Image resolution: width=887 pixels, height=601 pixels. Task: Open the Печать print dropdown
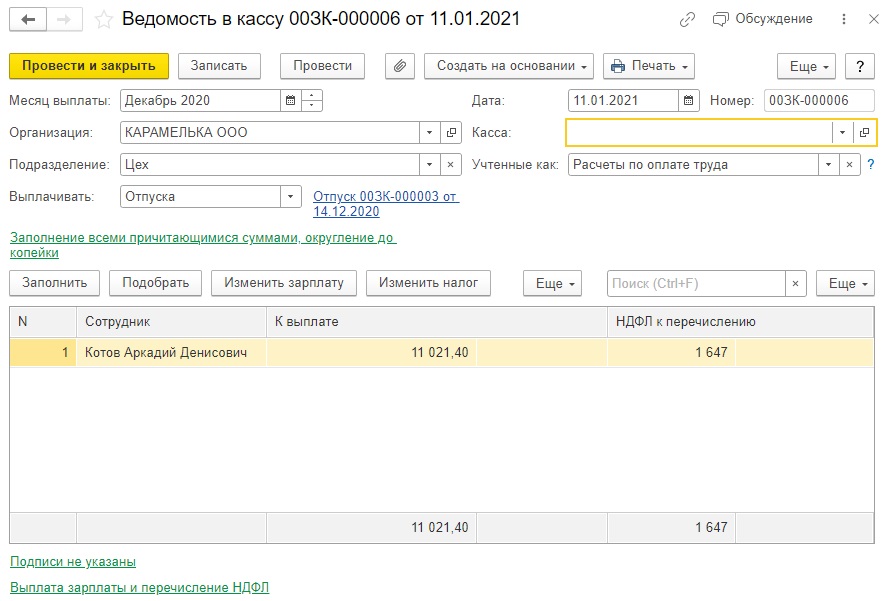pyautogui.click(x=649, y=66)
